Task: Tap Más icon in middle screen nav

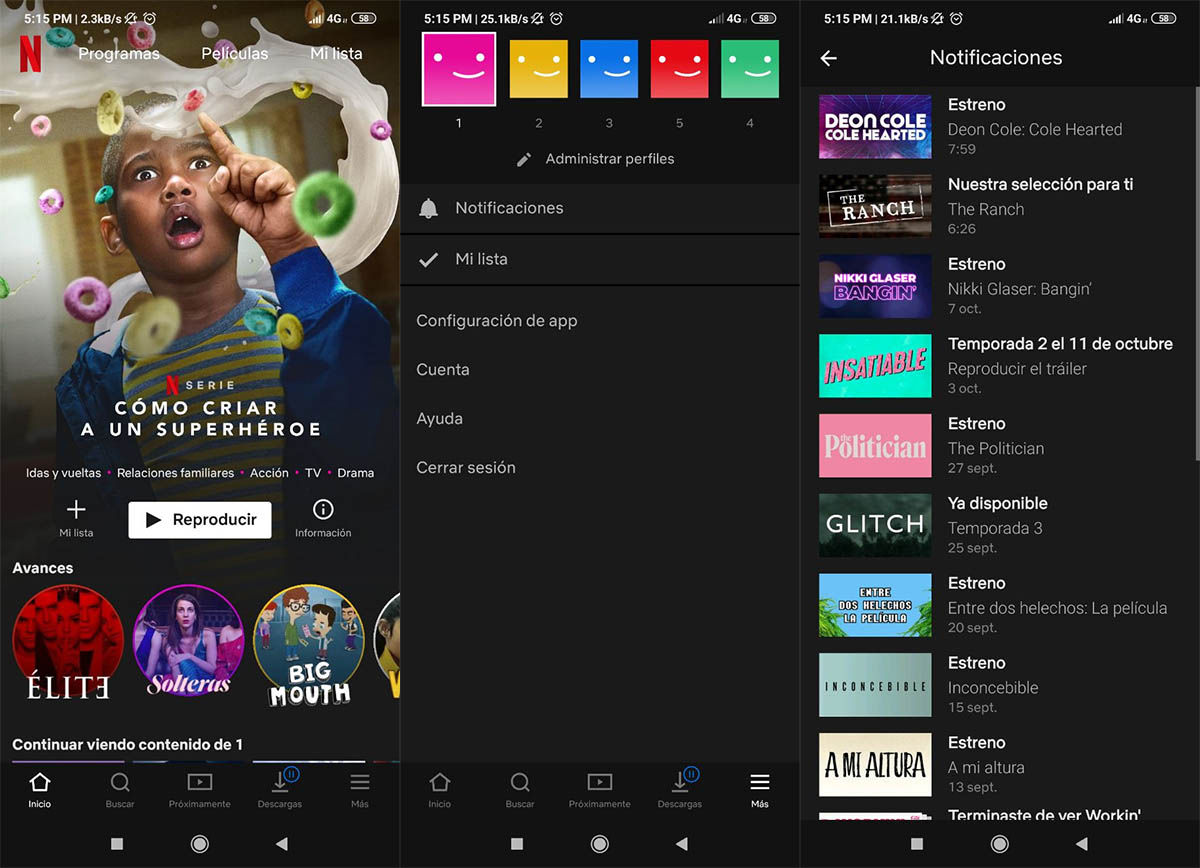Action: (760, 790)
